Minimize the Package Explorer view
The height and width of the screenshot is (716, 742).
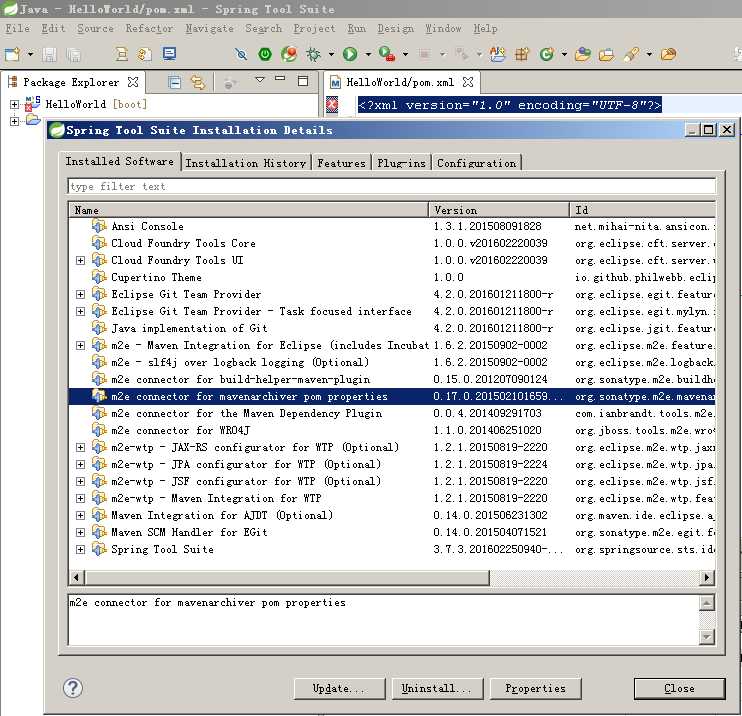click(280, 79)
